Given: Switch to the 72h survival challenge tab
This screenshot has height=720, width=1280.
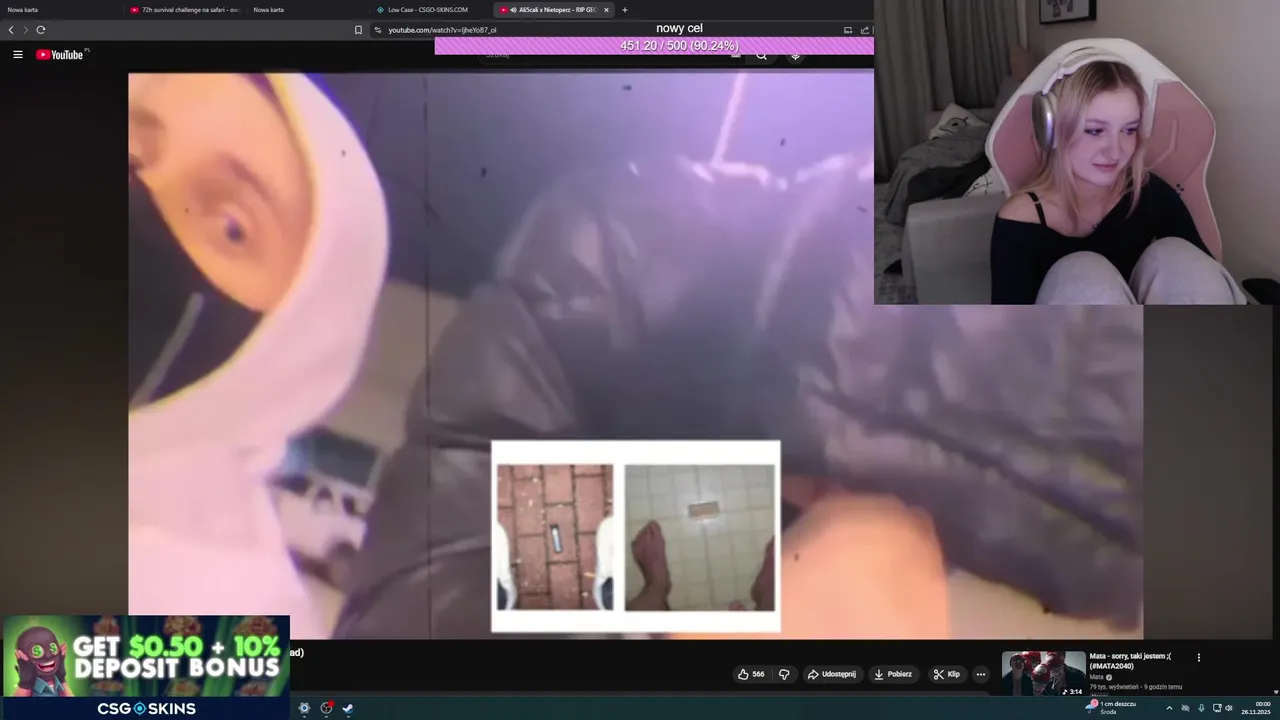Looking at the screenshot, I should [x=185, y=10].
